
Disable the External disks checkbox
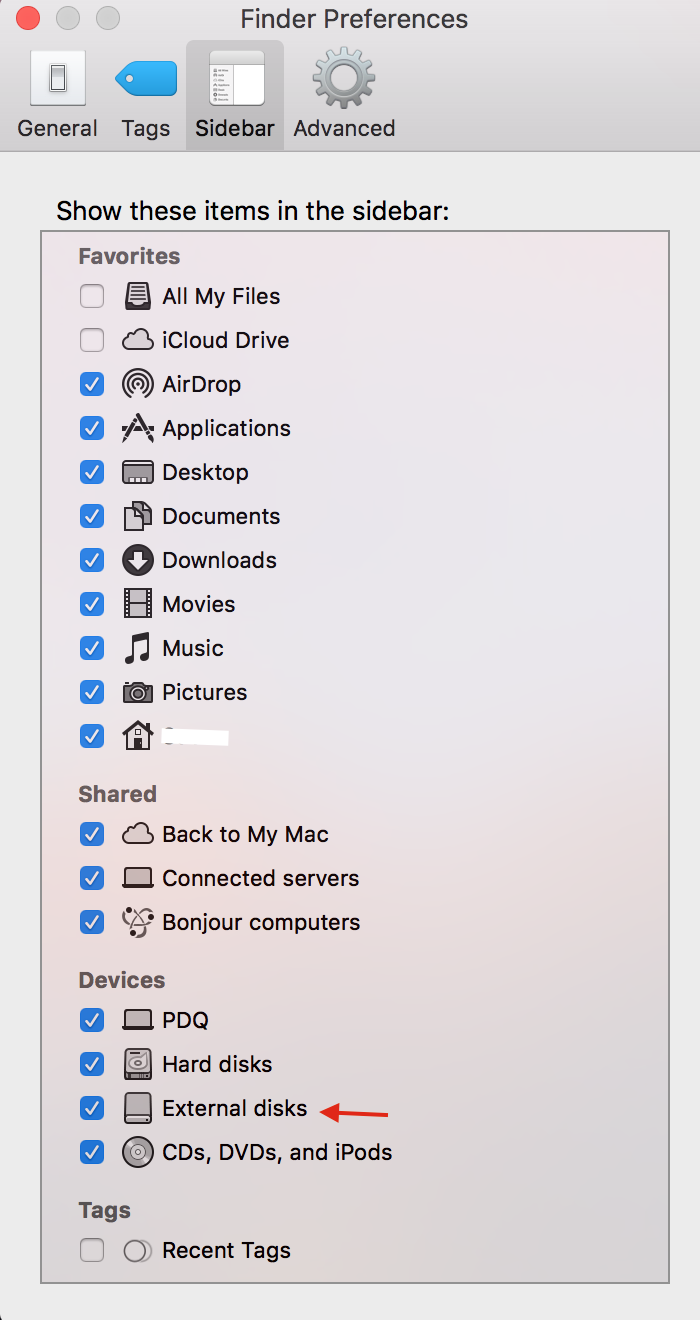92,1108
